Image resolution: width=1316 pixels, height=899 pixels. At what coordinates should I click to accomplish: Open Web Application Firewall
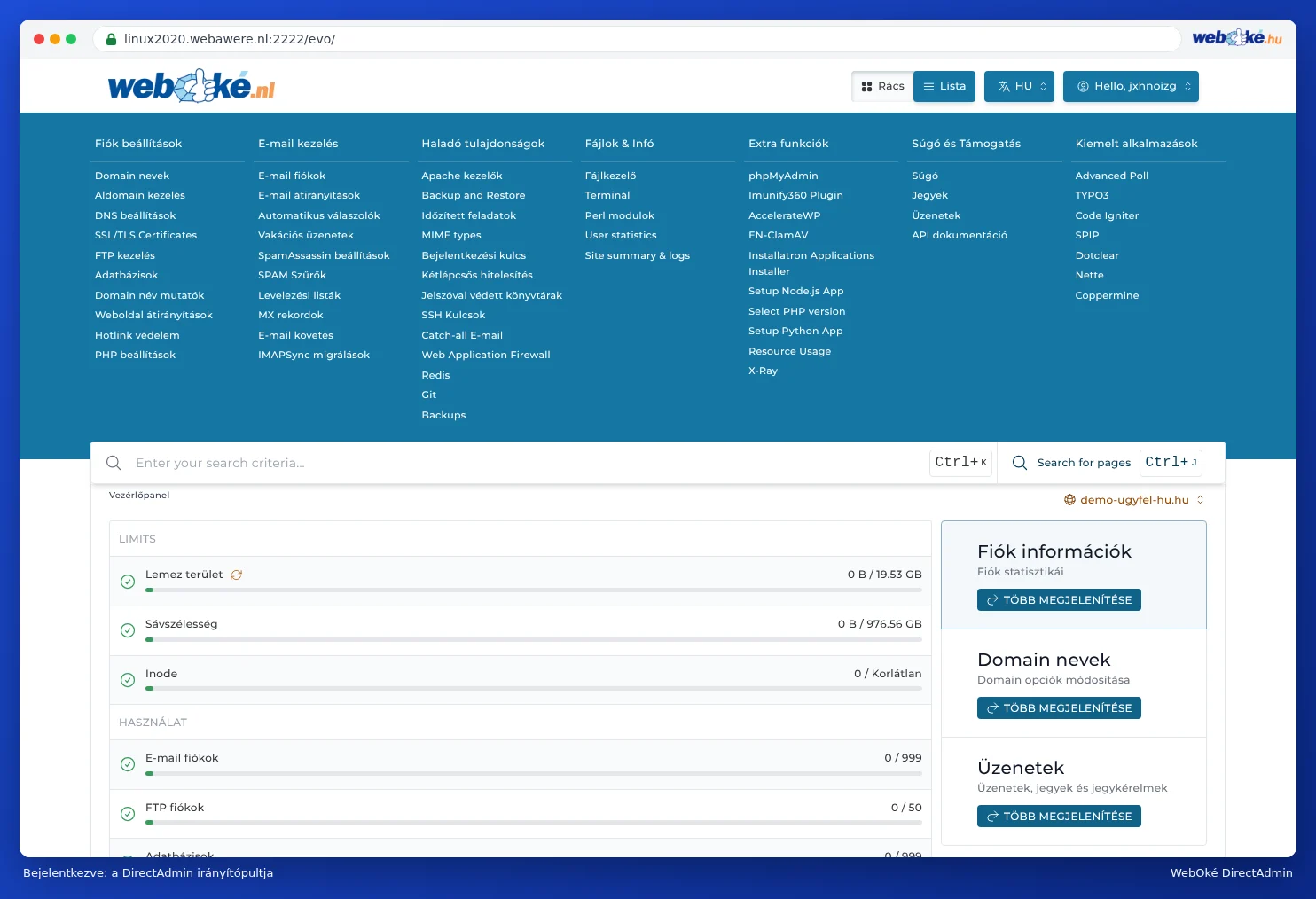[x=486, y=355]
